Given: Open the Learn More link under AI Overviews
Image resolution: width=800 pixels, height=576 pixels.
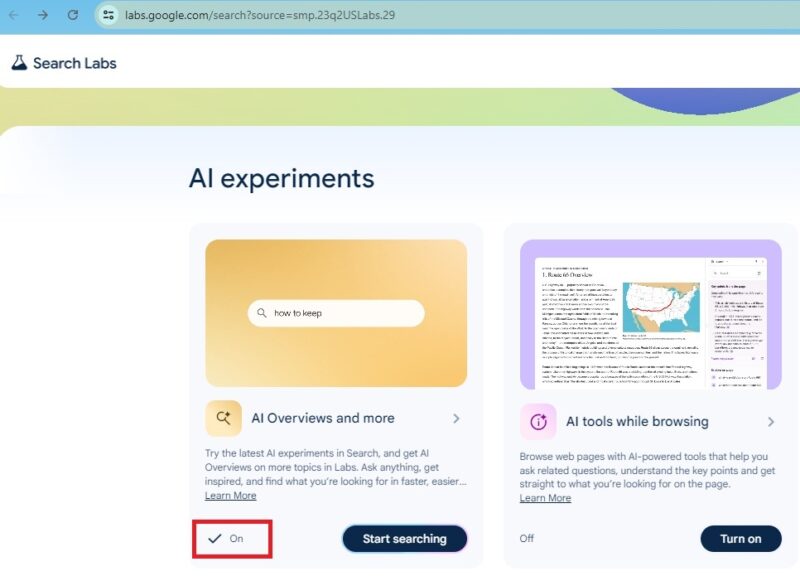Looking at the screenshot, I should click(x=231, y=495).
